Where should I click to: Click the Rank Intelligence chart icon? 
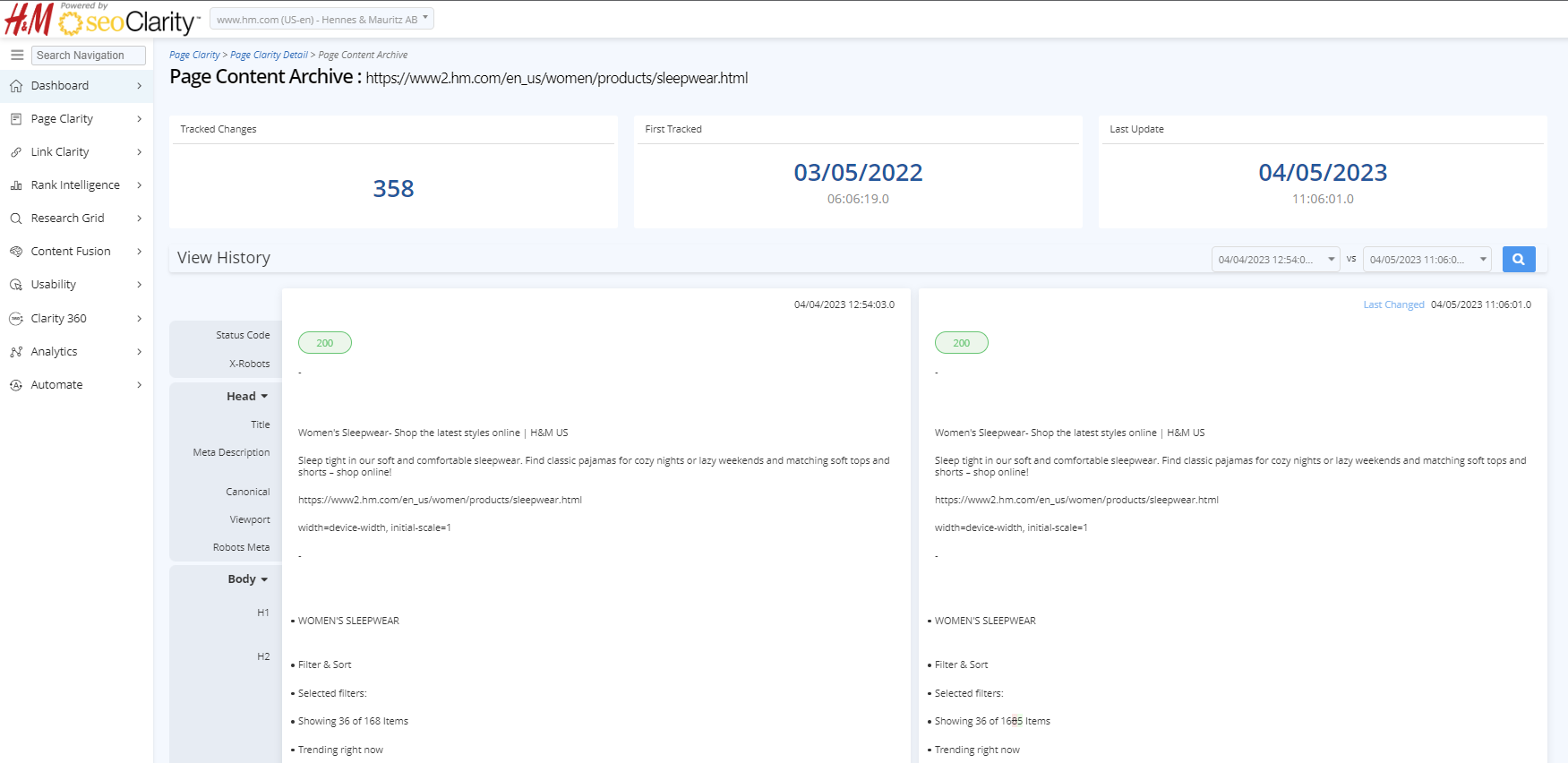point(16,185)
